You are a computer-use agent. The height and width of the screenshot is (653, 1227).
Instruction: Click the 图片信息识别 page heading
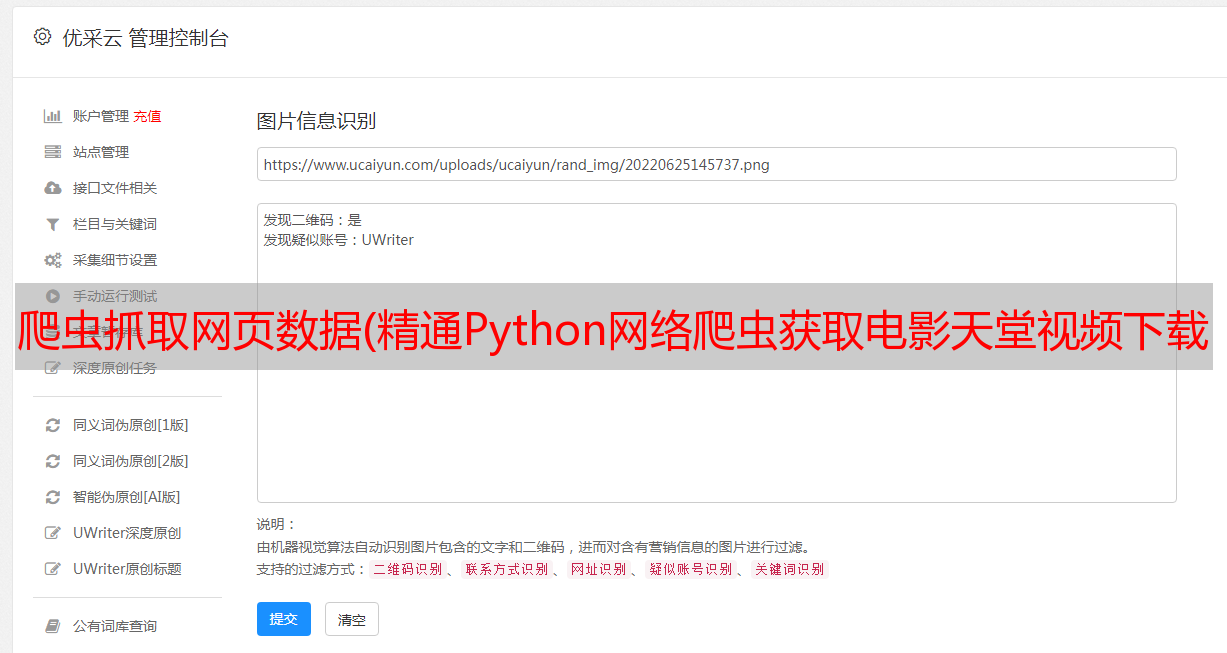coord(316,121)
